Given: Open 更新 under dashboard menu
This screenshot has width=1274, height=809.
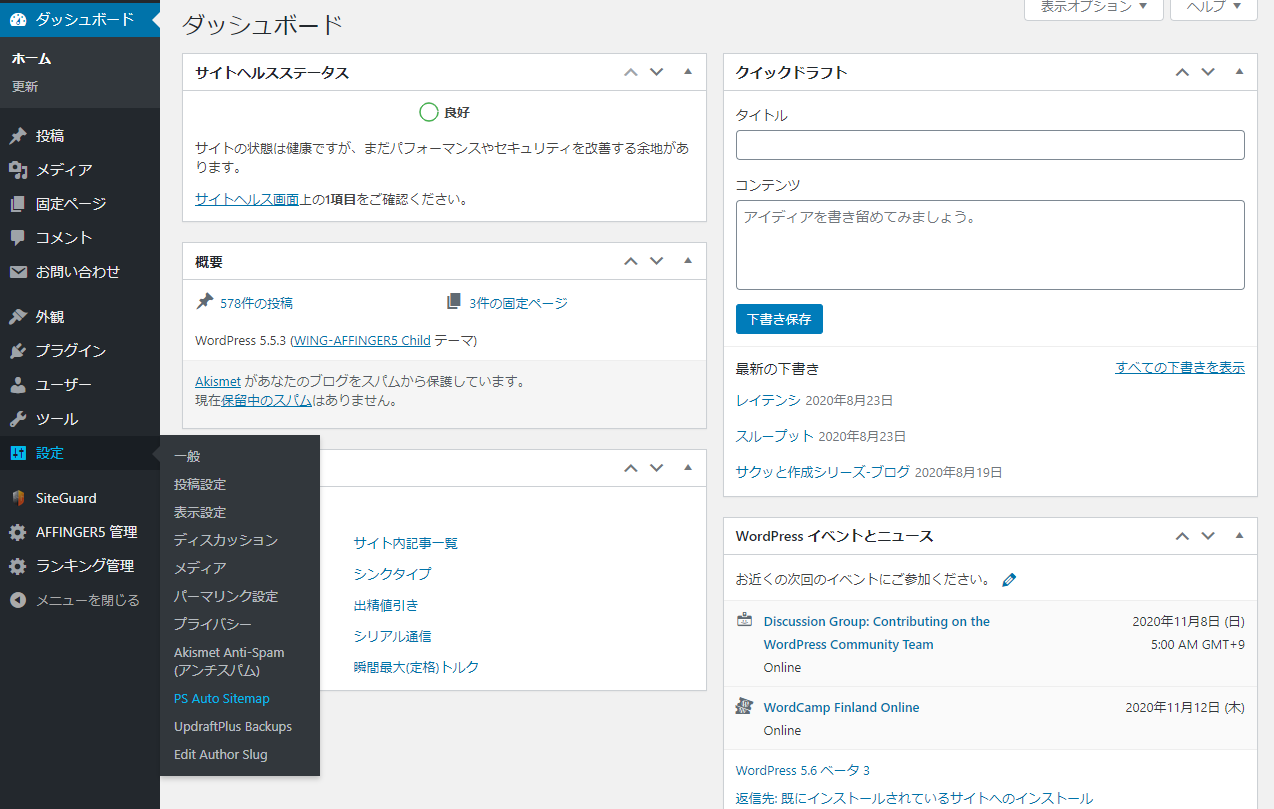Looking at the screenshot, I should 25,87.
